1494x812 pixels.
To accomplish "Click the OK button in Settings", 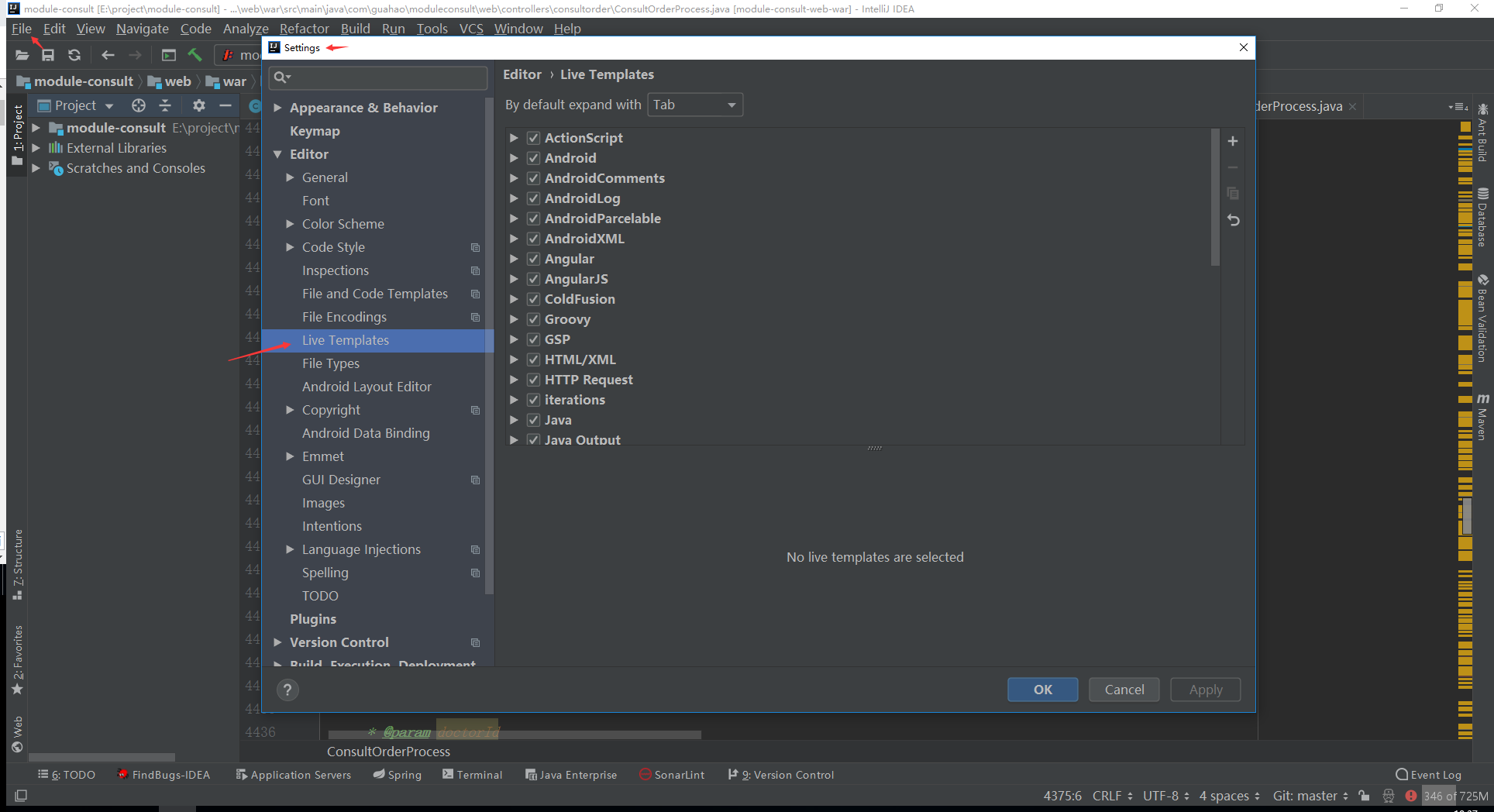I will [x=1043, y=690].
